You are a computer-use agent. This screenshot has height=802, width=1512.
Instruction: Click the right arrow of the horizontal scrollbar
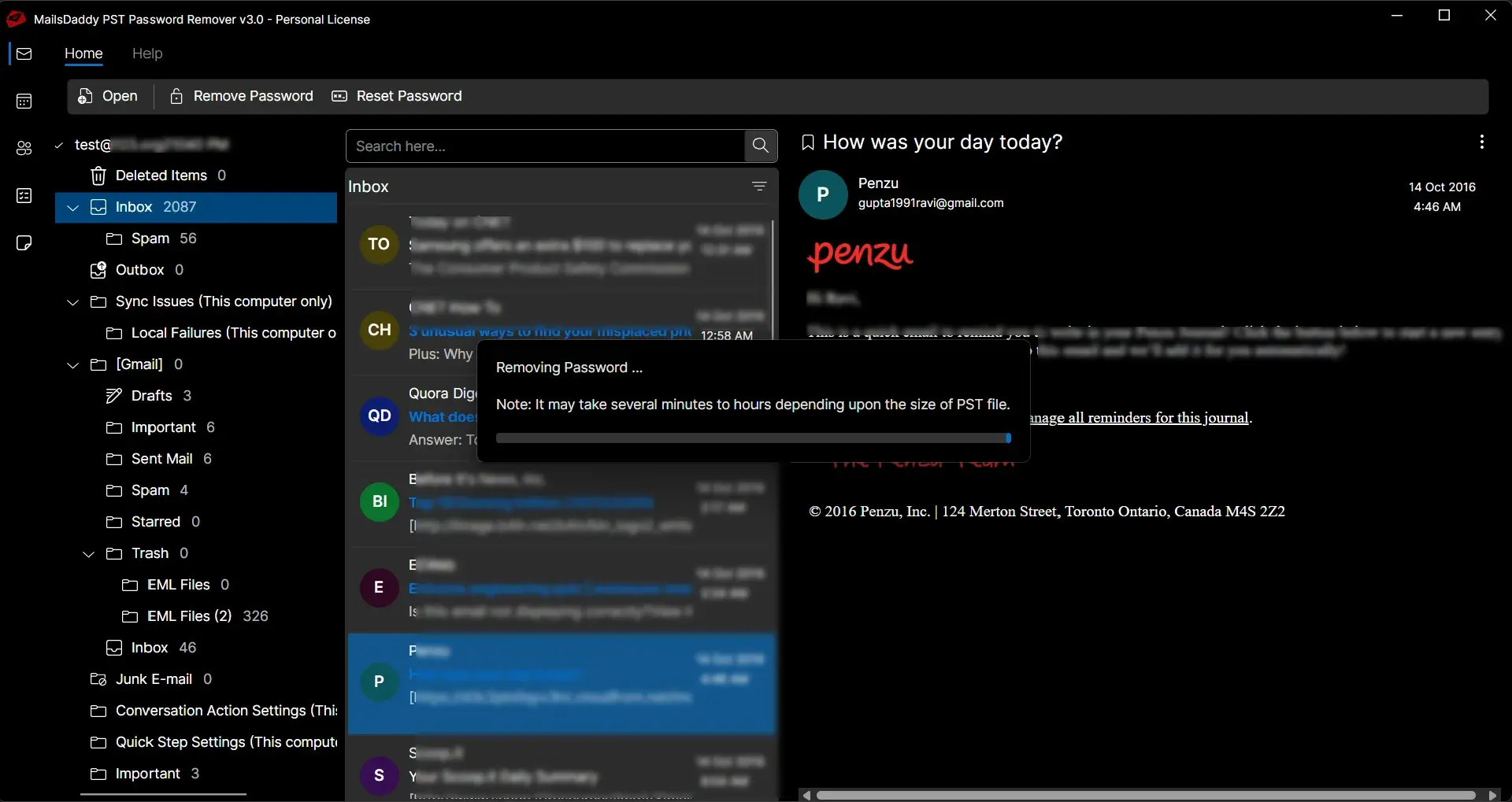1492,795
